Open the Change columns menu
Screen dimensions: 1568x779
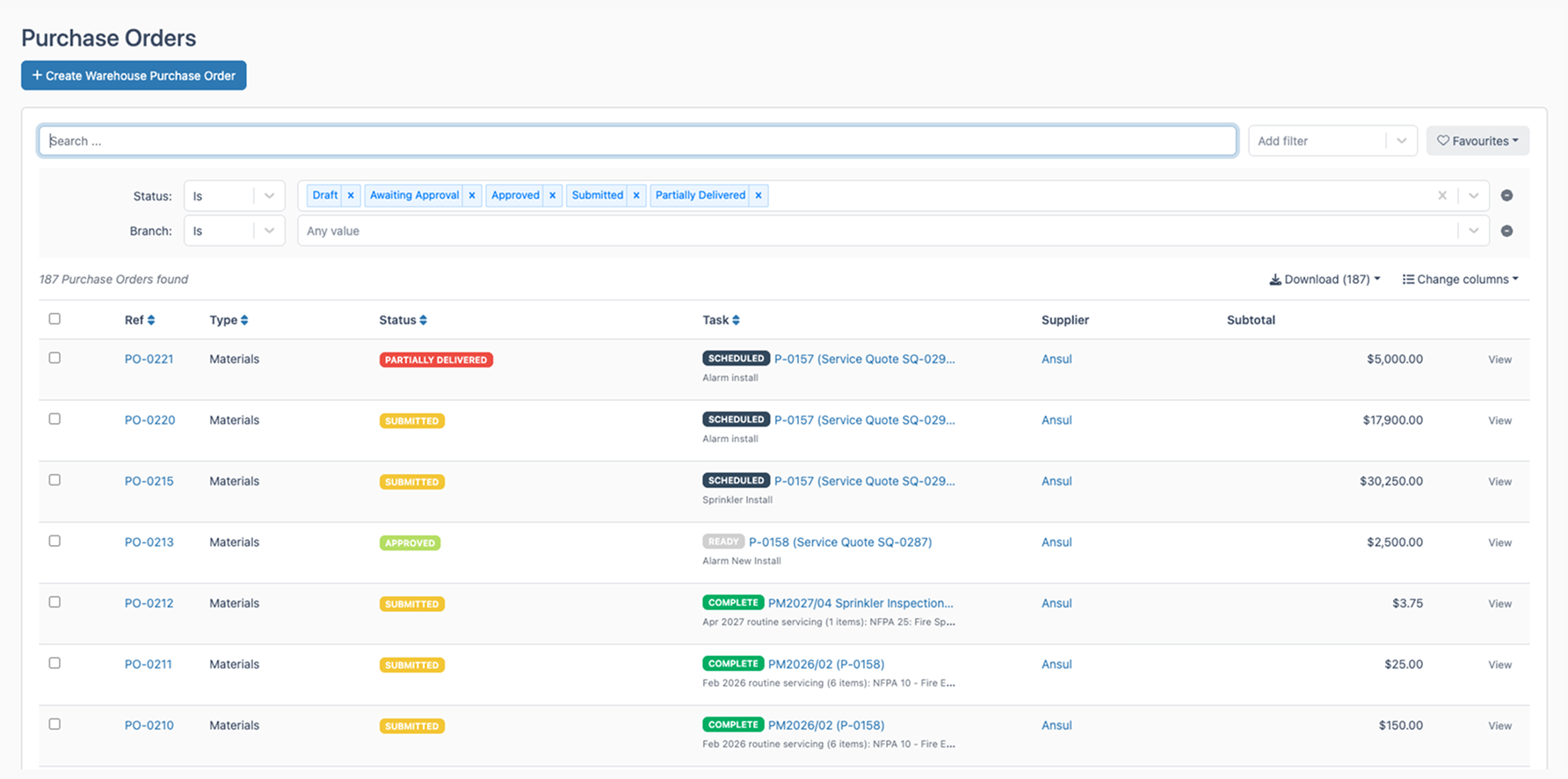tap(1460, 280)
